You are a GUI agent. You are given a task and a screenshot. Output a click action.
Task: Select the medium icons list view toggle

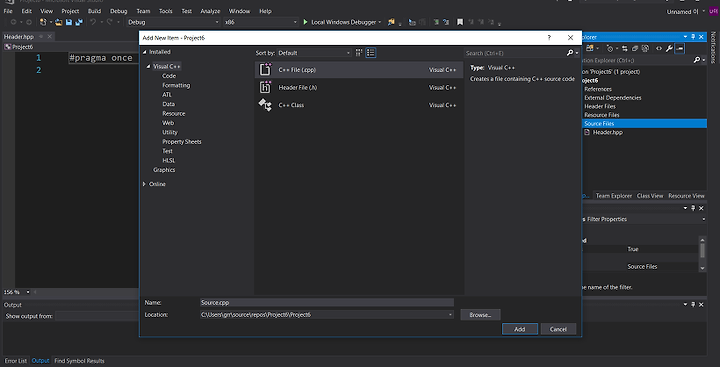pos(371,53)
